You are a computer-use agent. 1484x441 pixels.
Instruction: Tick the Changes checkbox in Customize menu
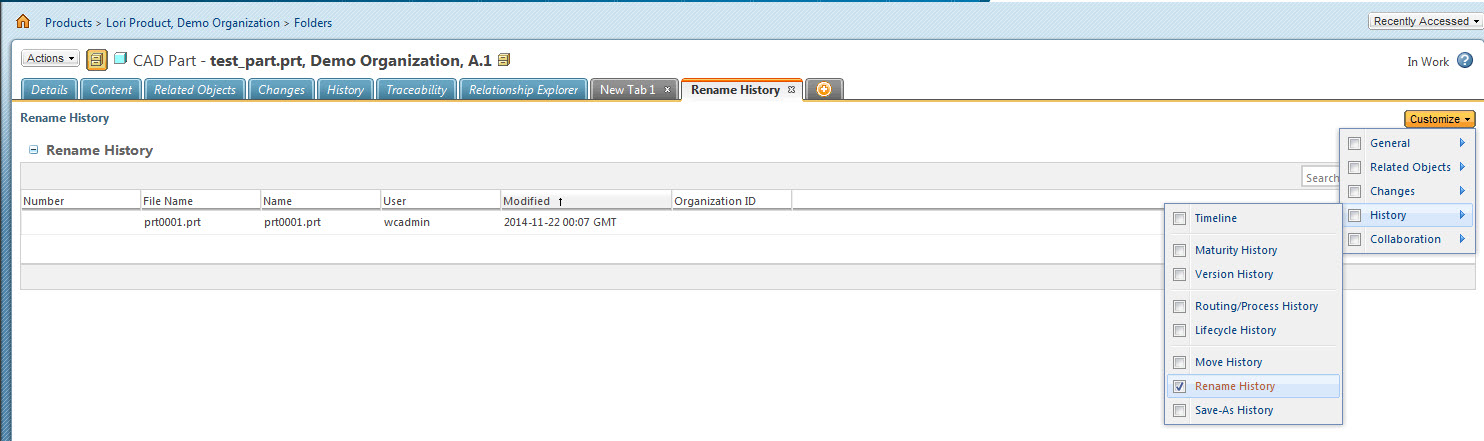[x=1354, y=191]
